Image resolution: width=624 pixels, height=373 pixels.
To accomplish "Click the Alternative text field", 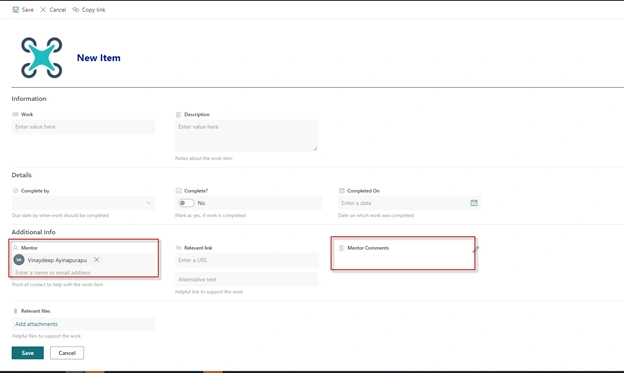I will click(x=246, y=279).
